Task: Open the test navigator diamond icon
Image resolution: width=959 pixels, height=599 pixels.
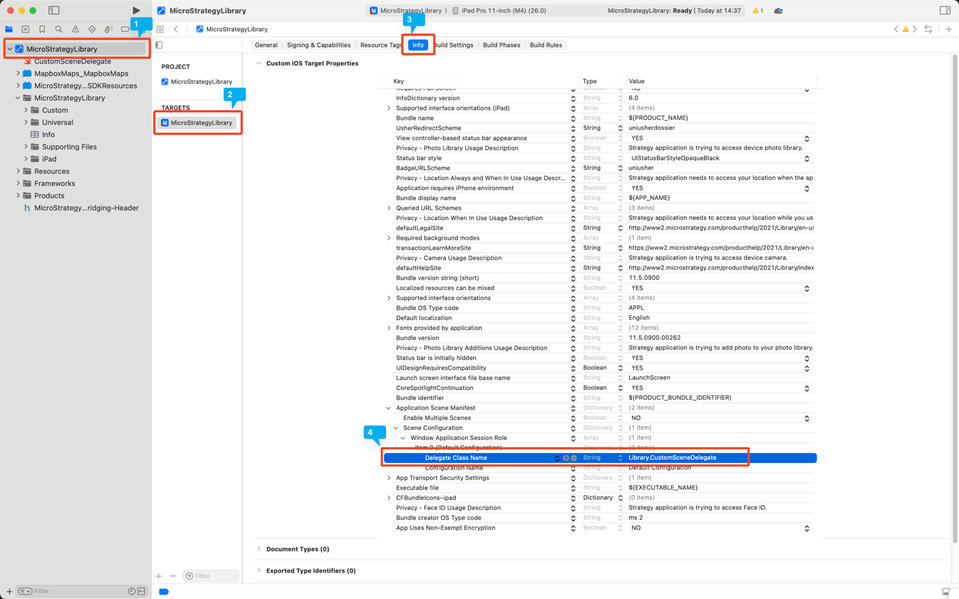Action: pyautogui.click(x=92, y=29)
